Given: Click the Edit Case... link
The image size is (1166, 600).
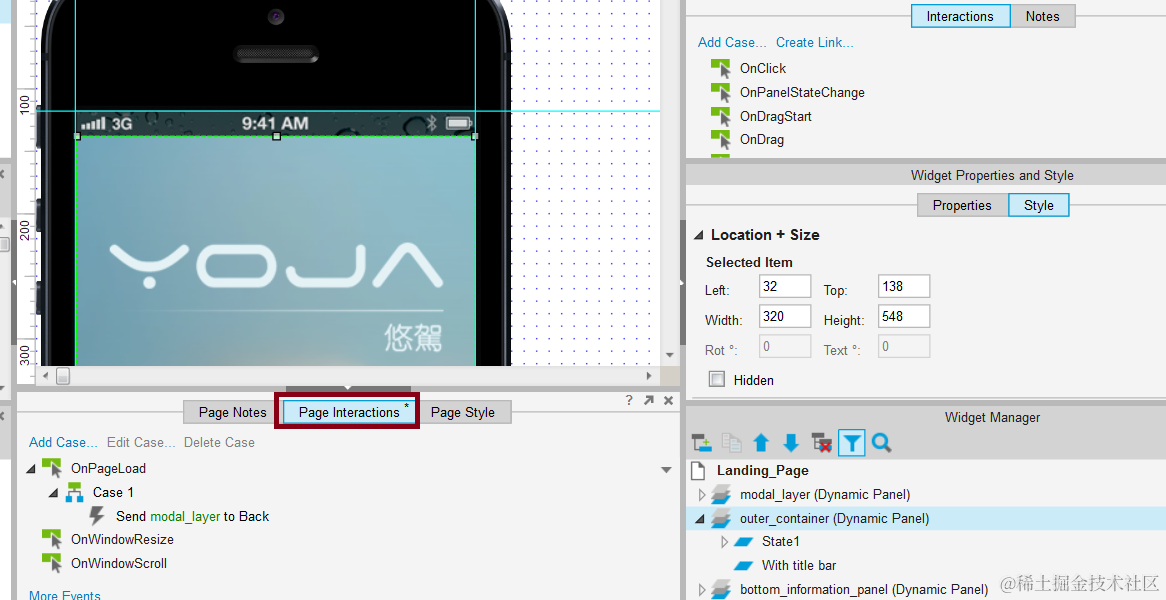Looking at the screenshot, I should coord(141,442).
